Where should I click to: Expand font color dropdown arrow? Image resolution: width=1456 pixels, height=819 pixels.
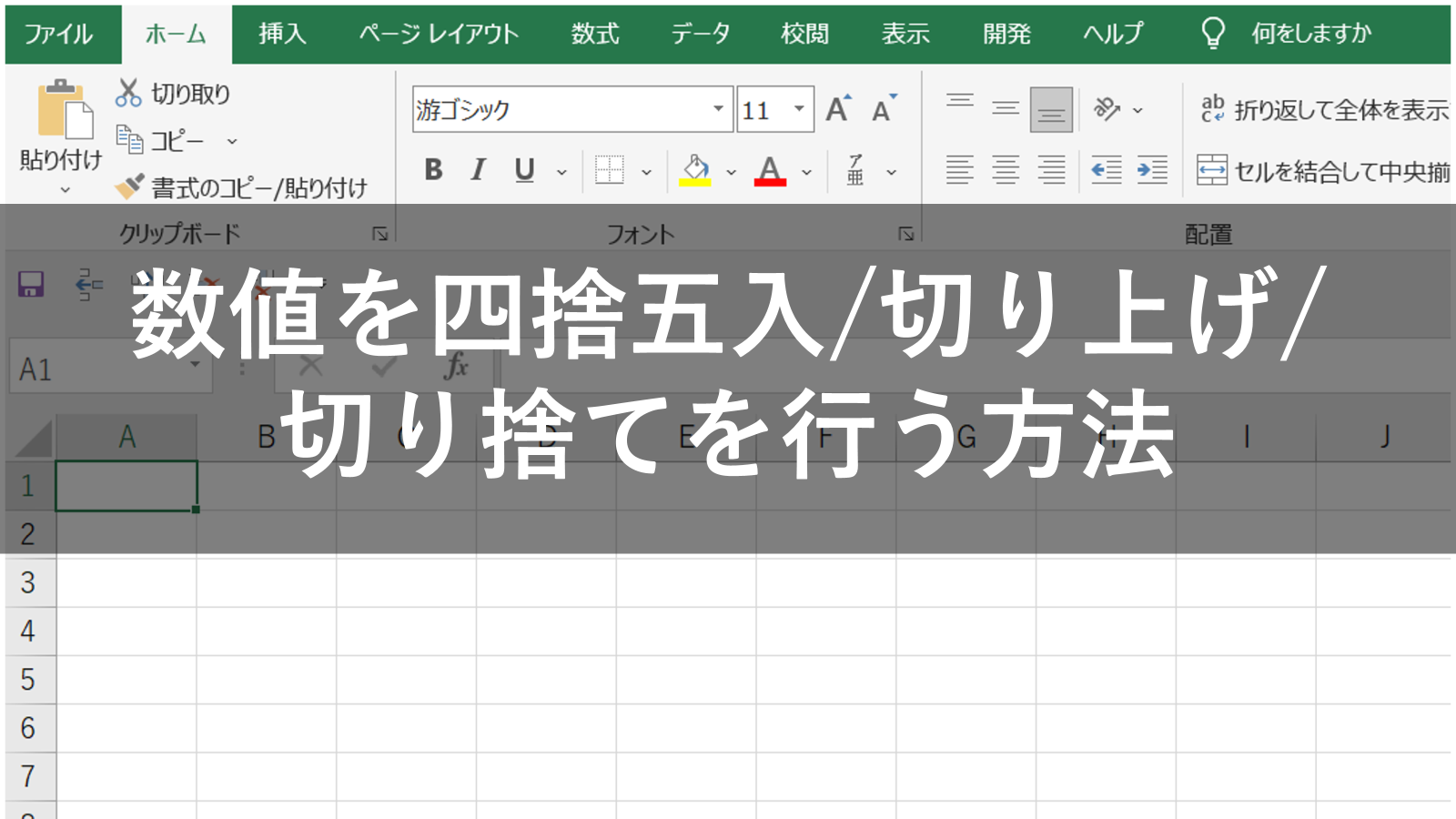[806, 171]
